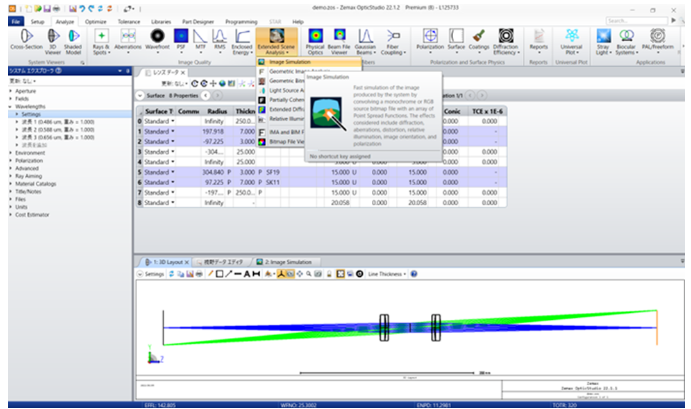
Task: Open the Surface analysis menu
Action: 456,41
